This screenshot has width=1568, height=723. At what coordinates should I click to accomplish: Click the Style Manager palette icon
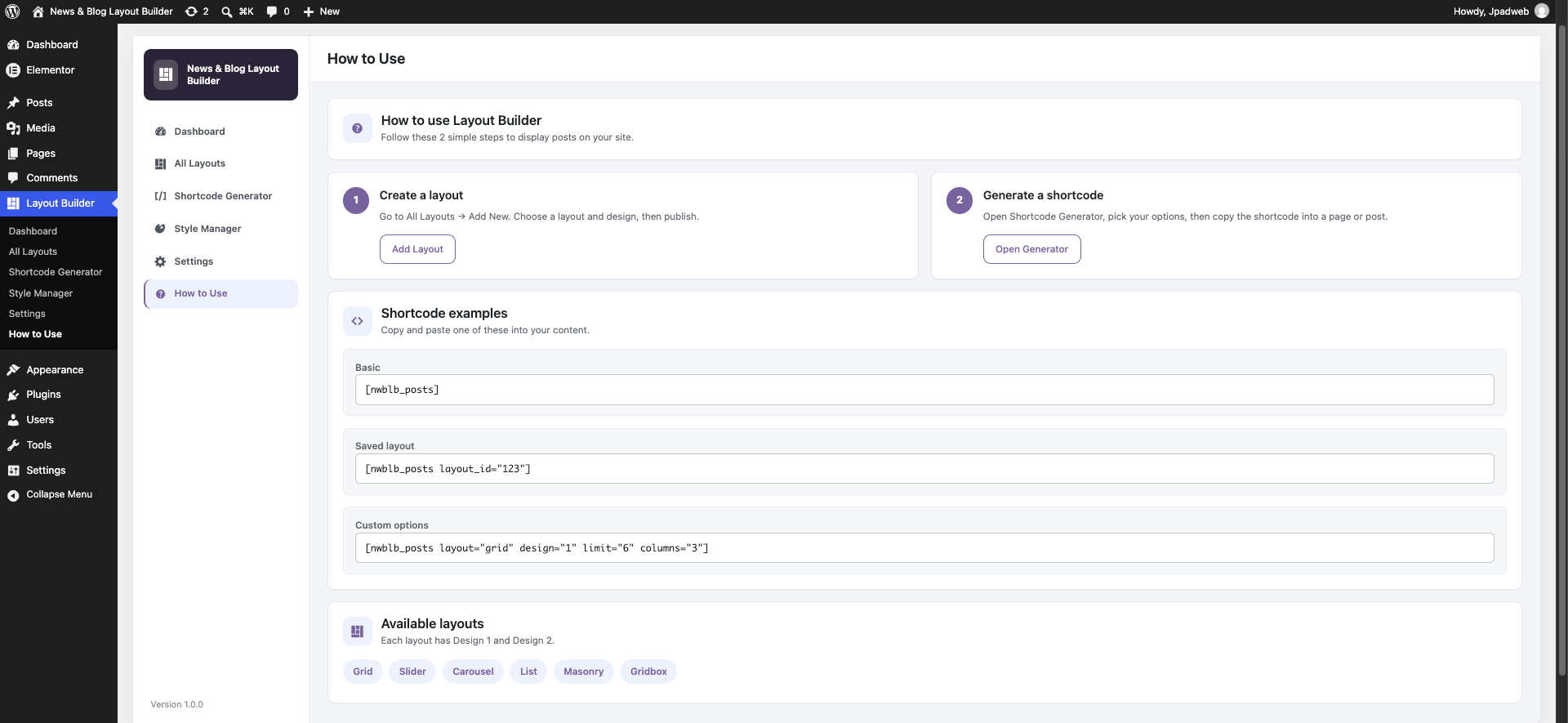[x=160, y=229]
